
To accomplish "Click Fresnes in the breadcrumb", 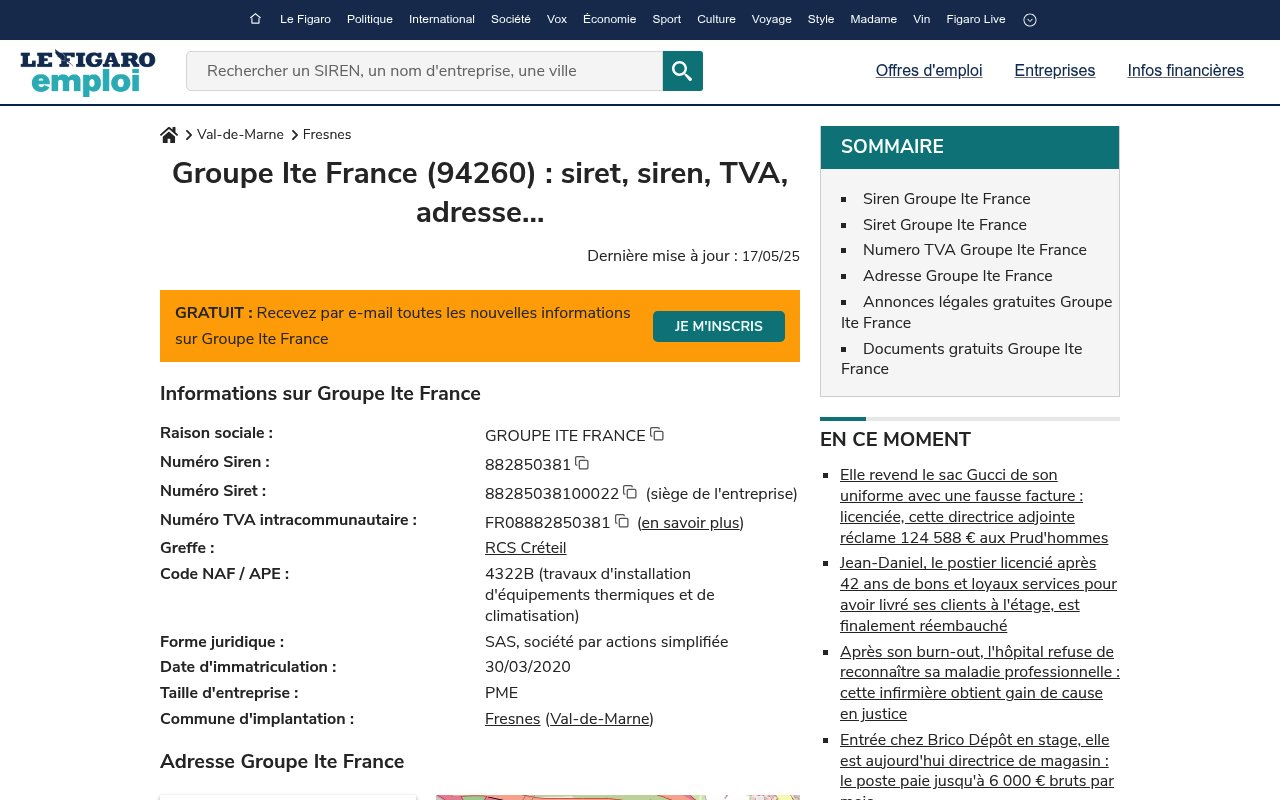I will [327, 135].
